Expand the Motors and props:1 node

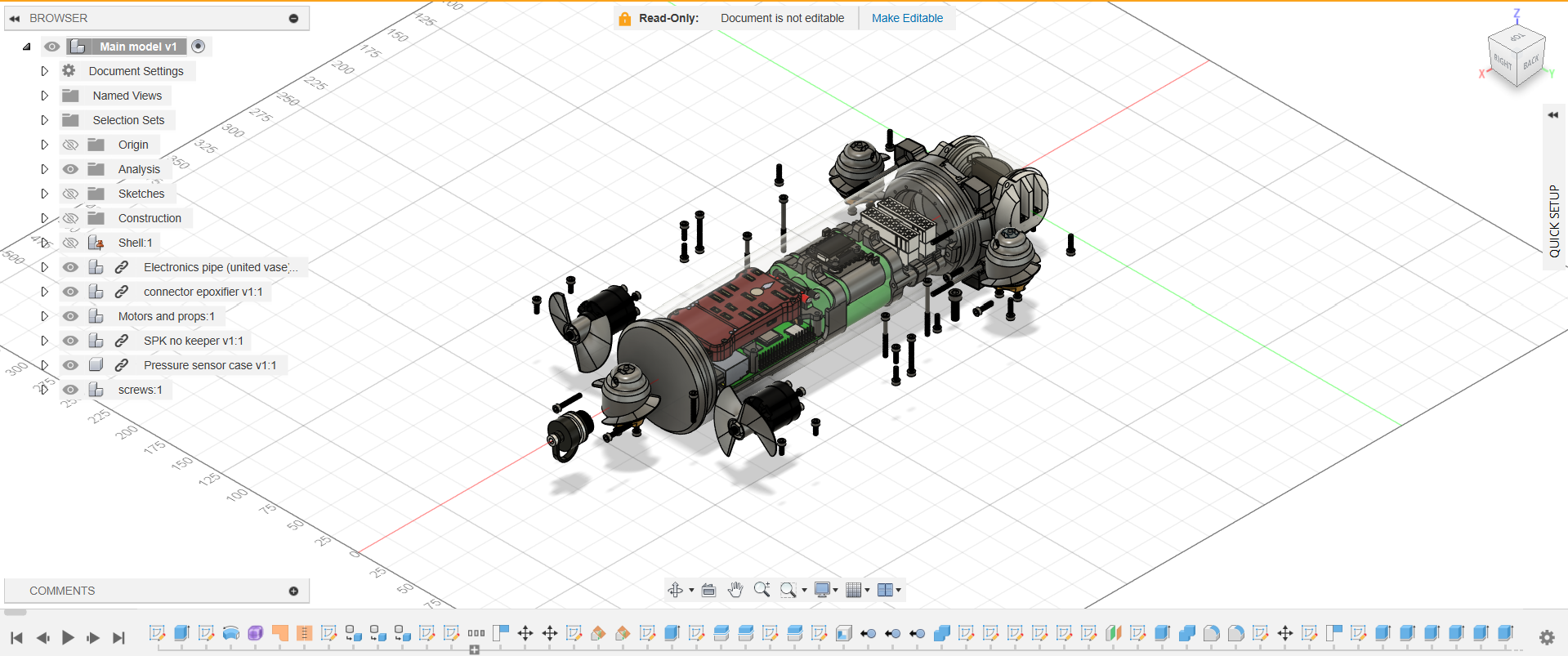pos(45,316)
